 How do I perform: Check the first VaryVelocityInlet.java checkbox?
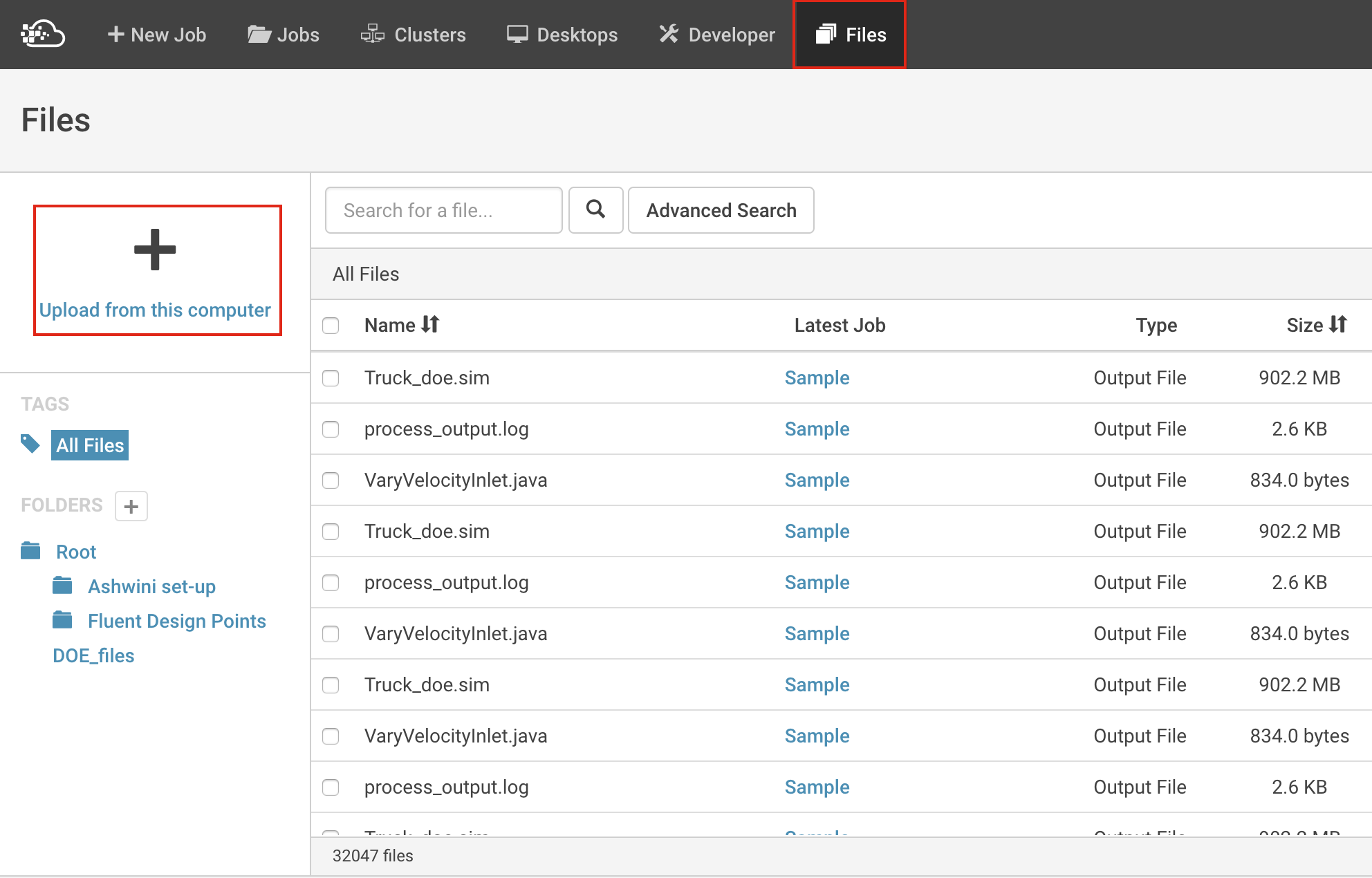(x=331, y=480)
